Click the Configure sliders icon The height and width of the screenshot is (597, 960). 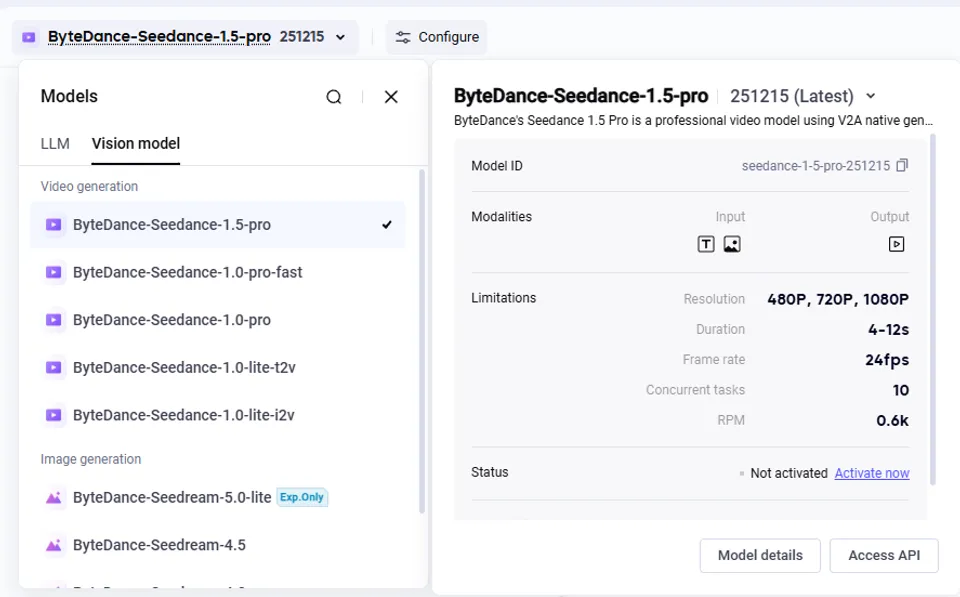[x=402, y=37]
